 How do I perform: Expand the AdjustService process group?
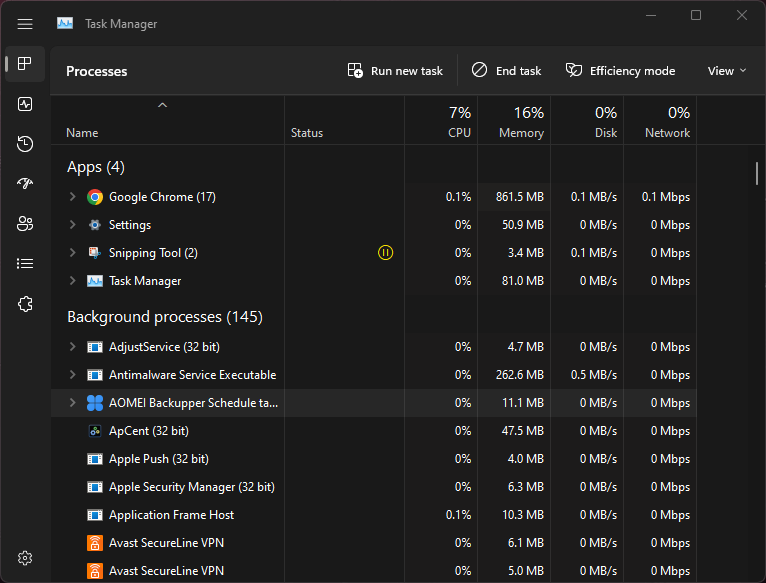tap(72, 346)
